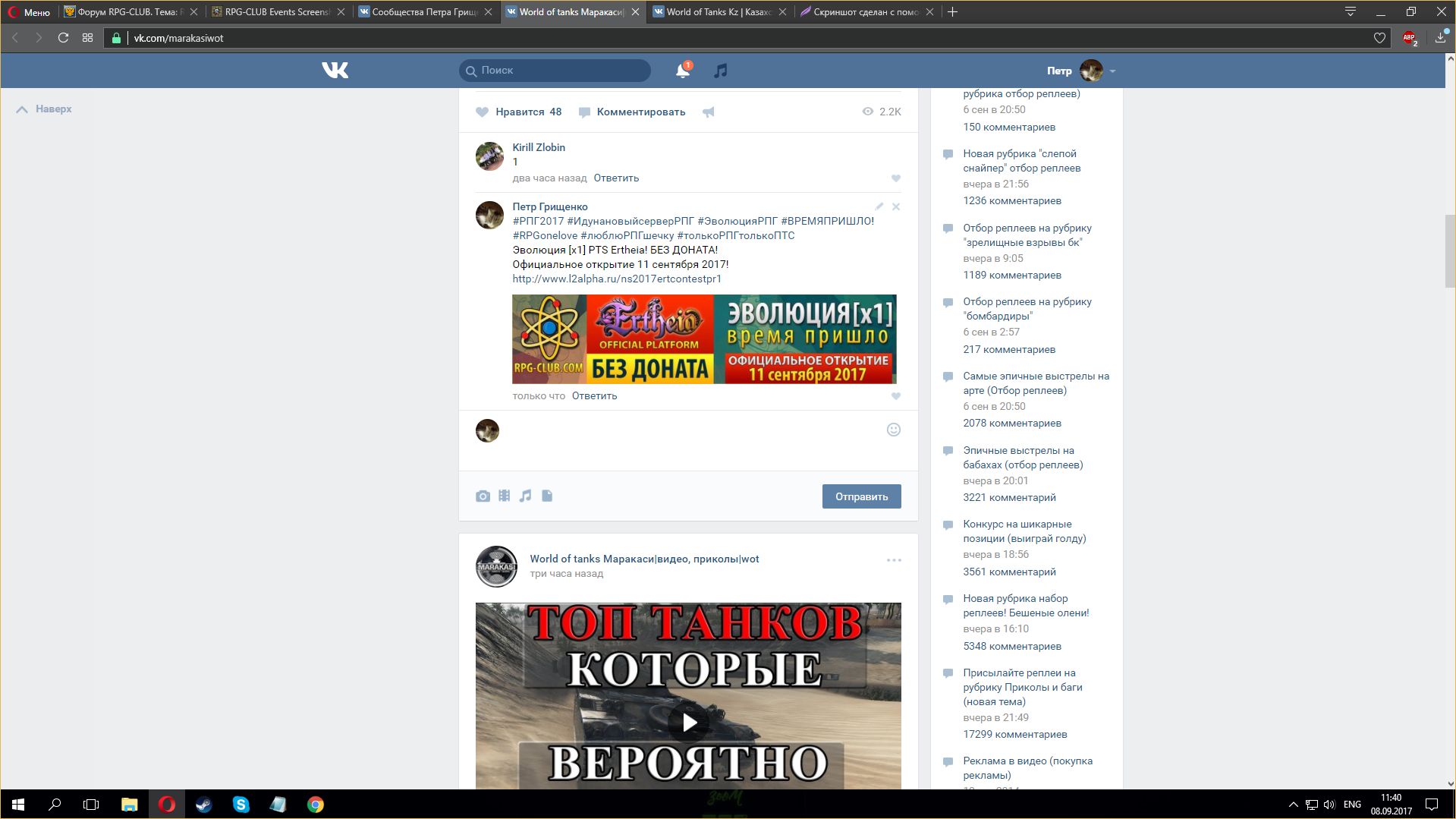Image resolution: width=1456 pixels, height=819 pixels.
Task: Click Петр profile avatar in header
Action: 1091,71
